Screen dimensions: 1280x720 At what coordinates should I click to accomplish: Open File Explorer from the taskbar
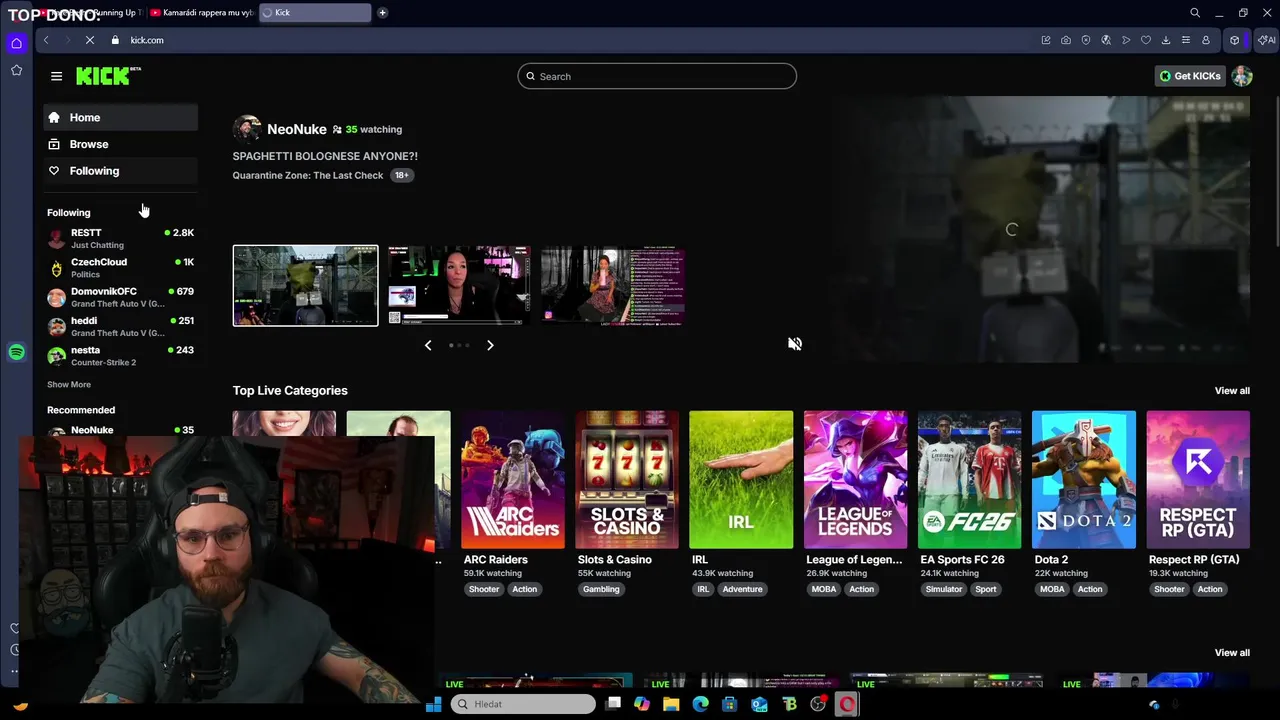pos(671,704)
